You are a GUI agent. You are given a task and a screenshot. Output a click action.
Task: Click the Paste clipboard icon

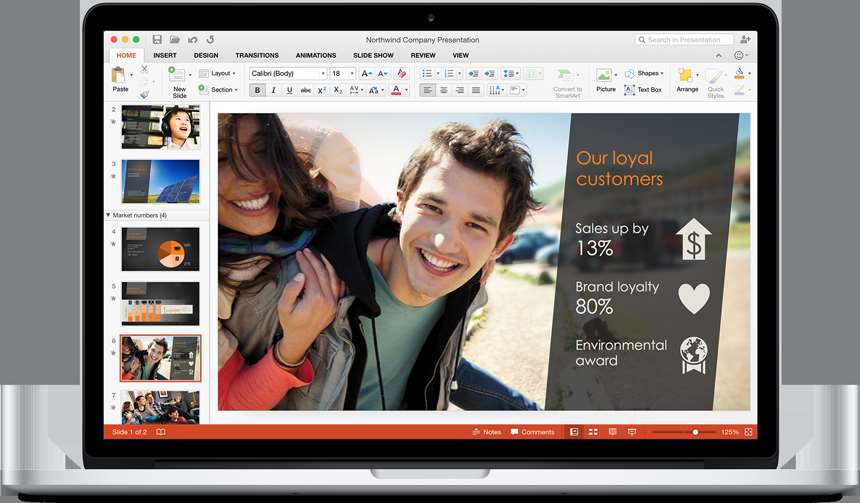118,75
